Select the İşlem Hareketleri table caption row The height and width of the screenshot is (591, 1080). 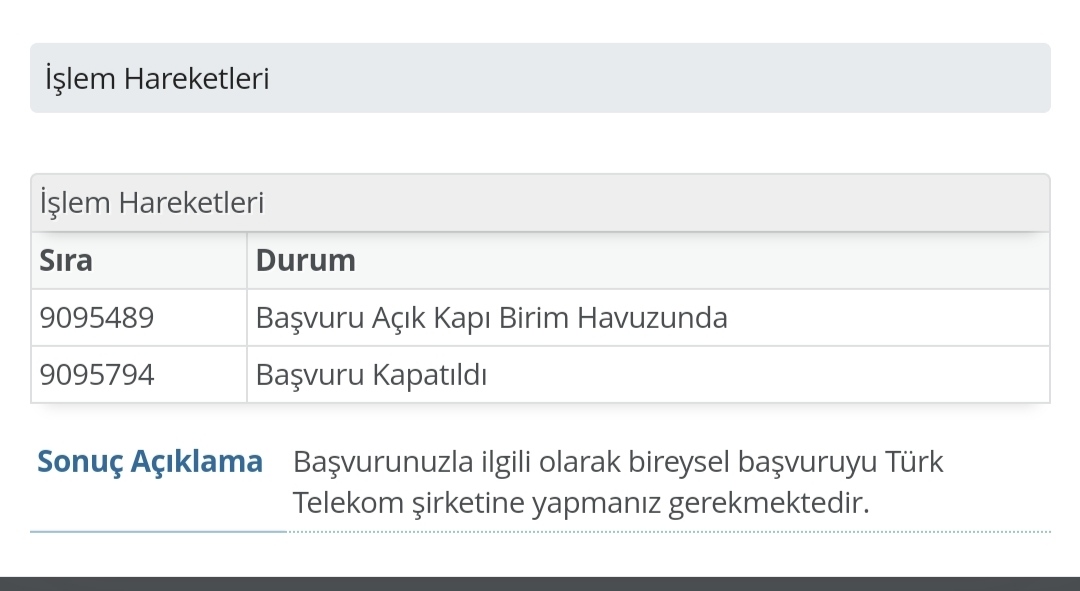(540, 203)
